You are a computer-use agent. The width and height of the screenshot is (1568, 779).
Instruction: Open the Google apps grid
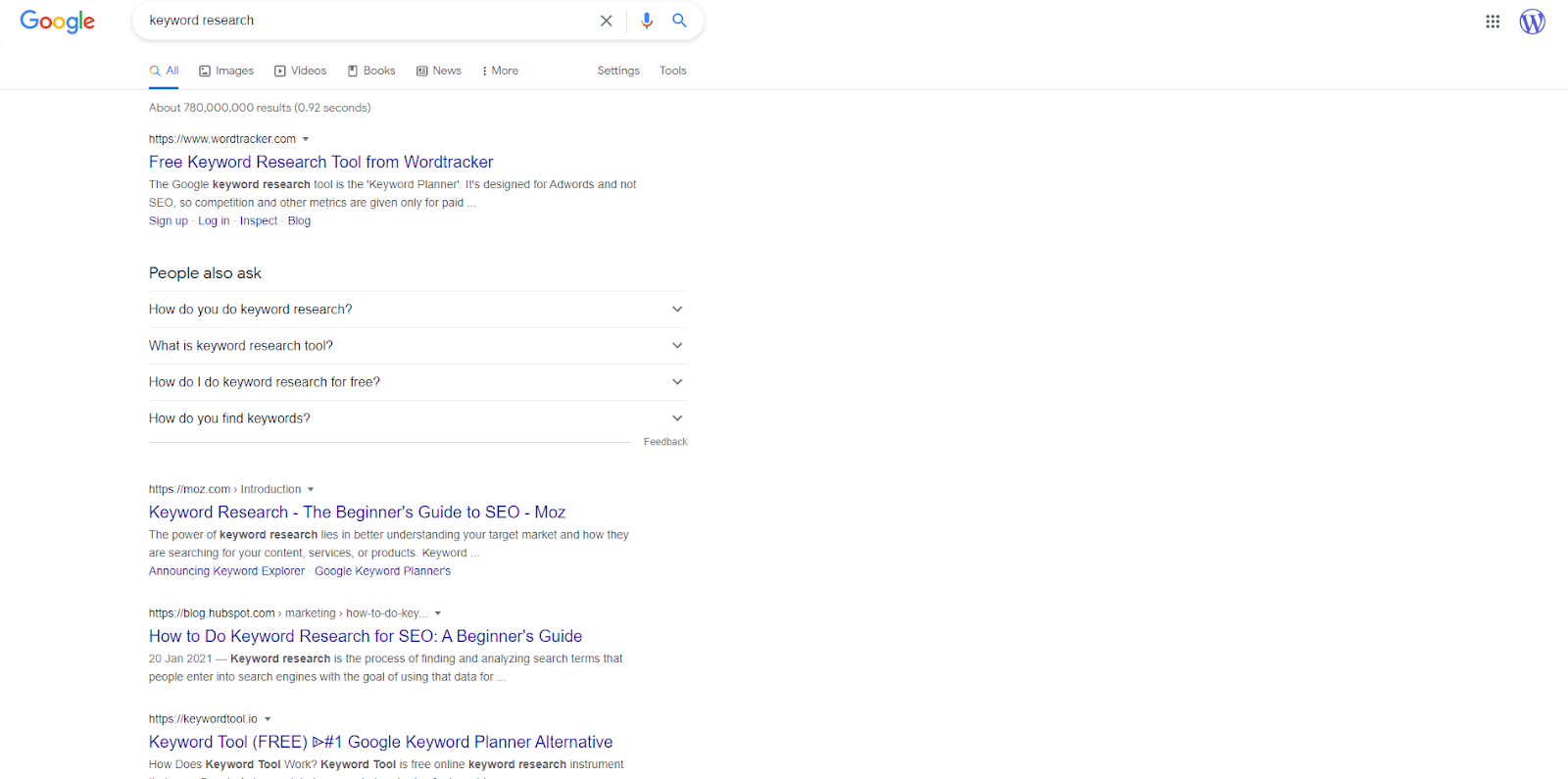1493,22
